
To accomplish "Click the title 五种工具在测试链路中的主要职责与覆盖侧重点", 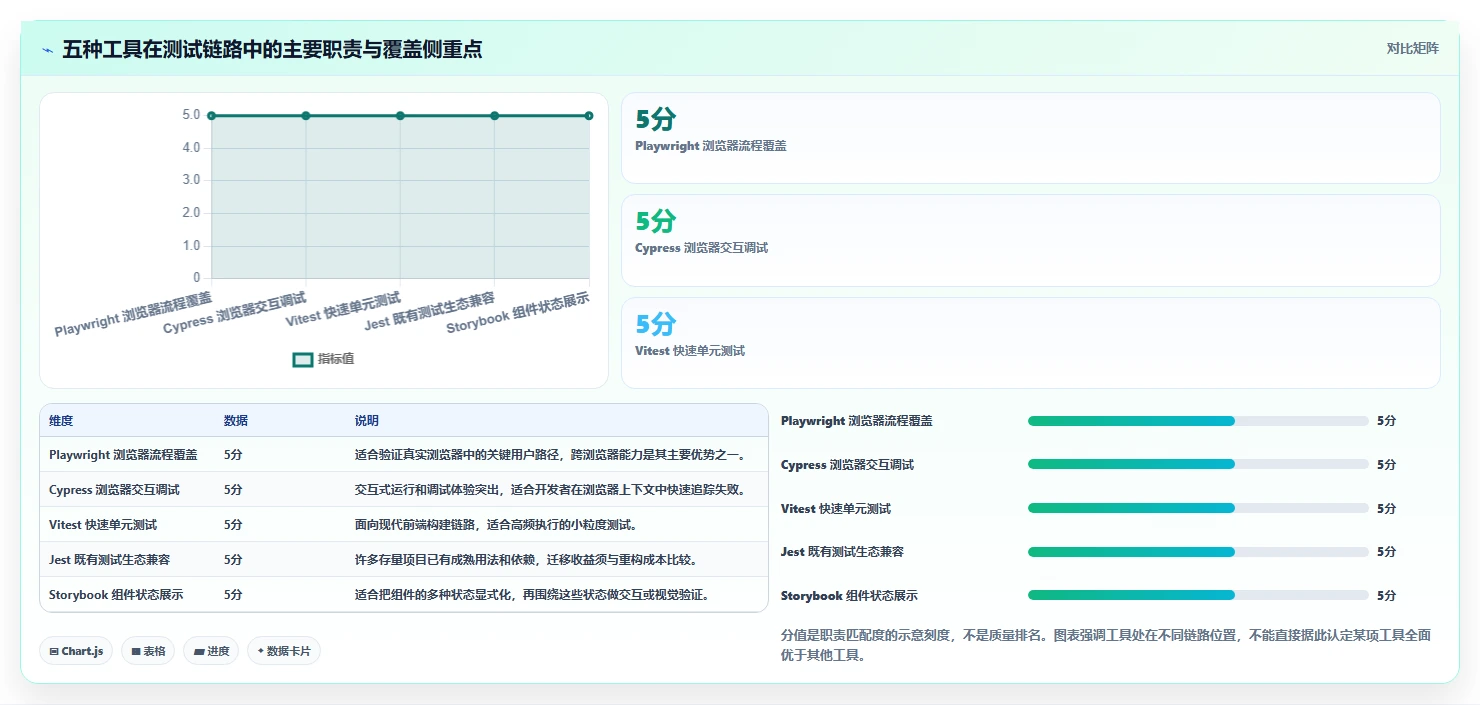I will (272, 49).
